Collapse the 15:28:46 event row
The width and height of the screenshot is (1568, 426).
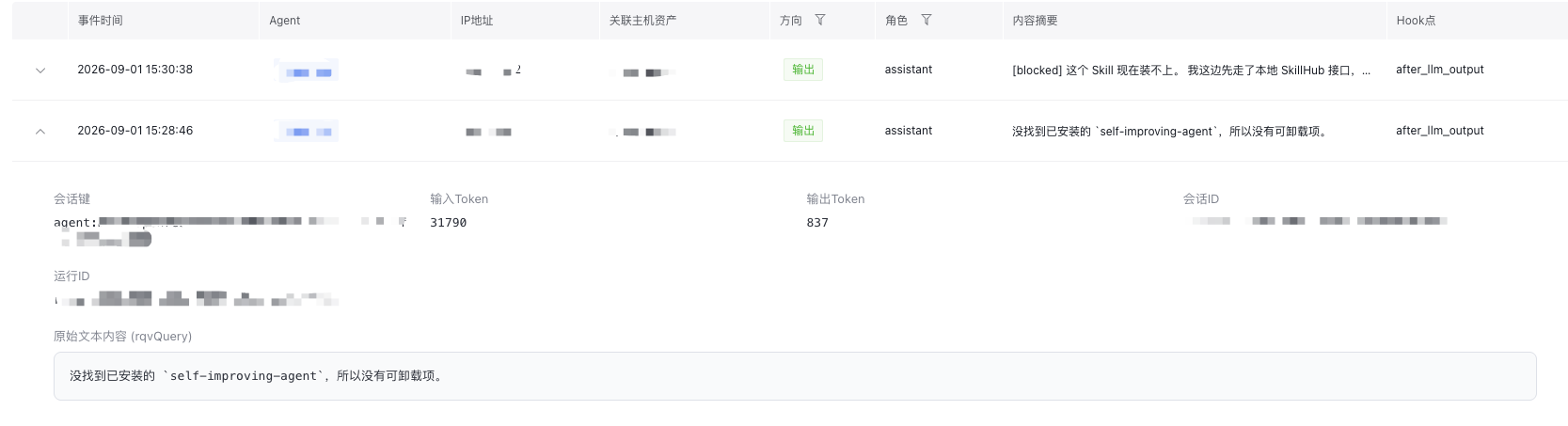[40, 132]
